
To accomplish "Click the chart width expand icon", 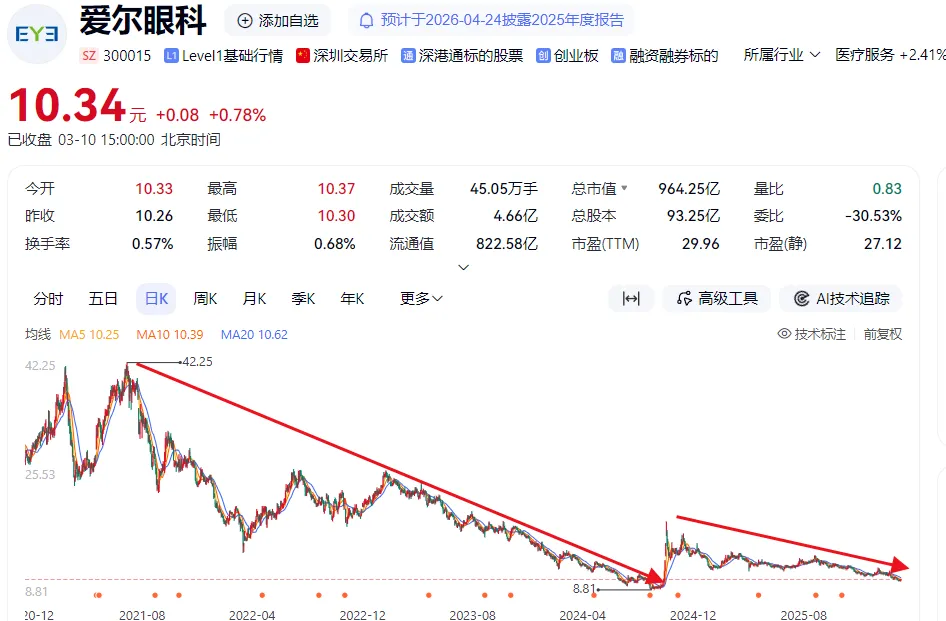I will click(x=631, y=299).
